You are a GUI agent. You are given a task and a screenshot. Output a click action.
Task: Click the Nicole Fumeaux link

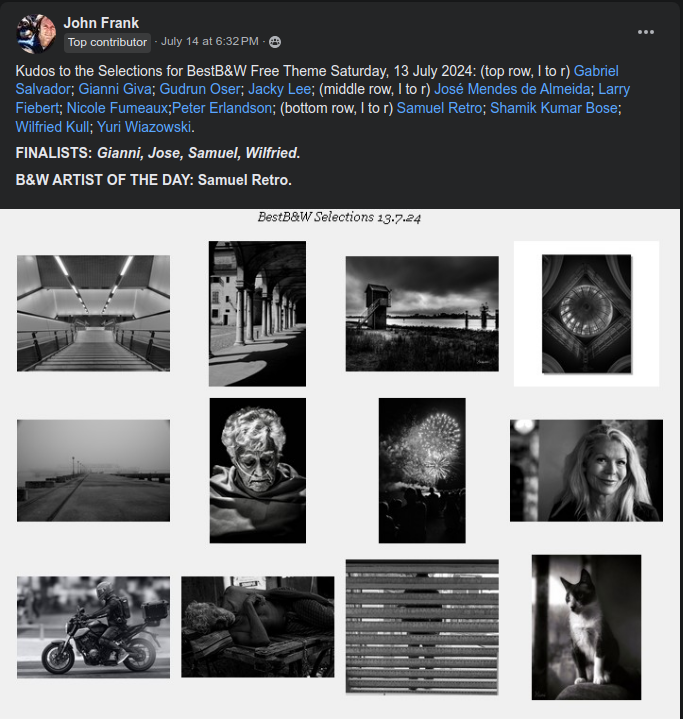click(x=117, y=108)
